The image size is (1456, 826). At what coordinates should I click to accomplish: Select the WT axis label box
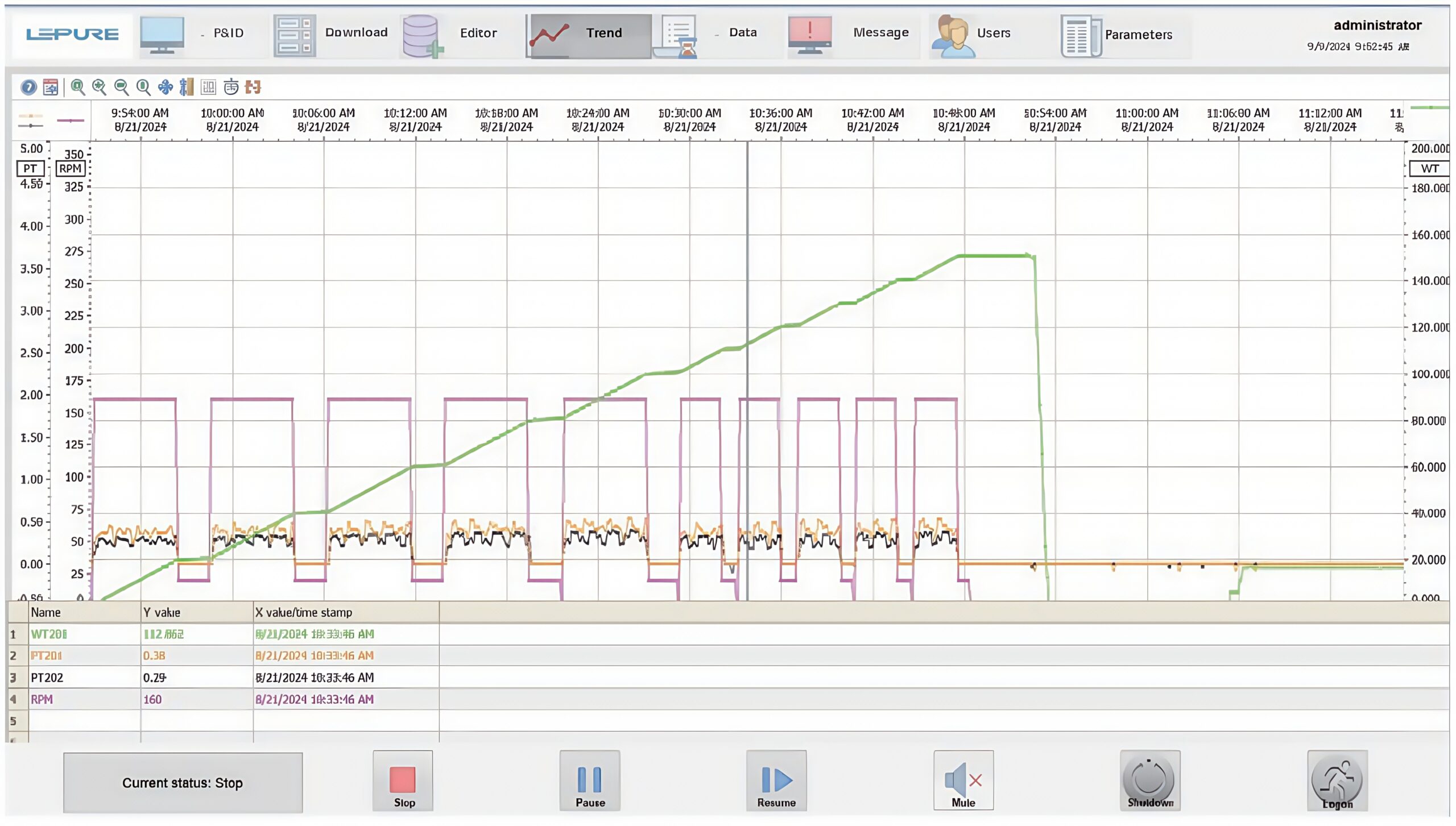[1429, 168]
